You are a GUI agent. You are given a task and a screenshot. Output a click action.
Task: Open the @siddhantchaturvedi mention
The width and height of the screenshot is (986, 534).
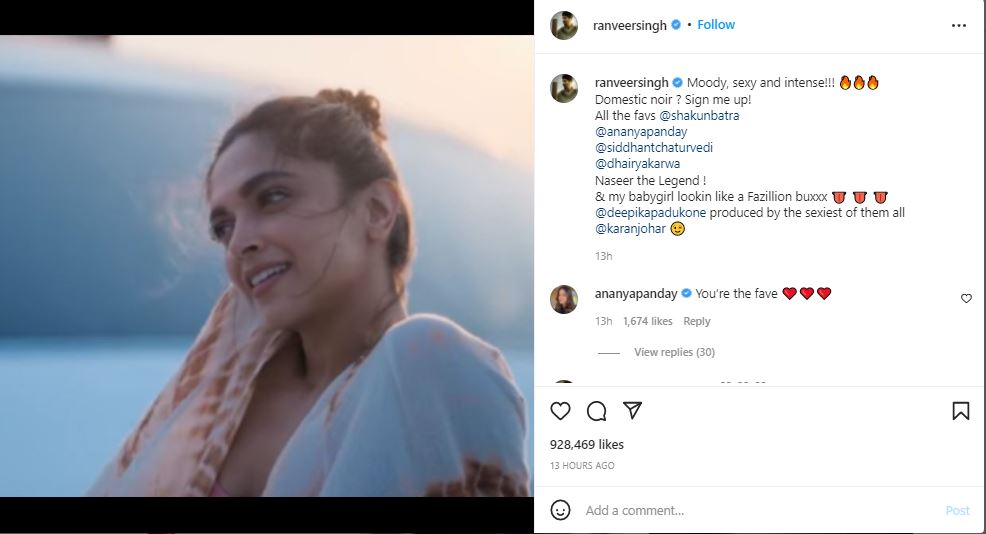click(654, 148)
